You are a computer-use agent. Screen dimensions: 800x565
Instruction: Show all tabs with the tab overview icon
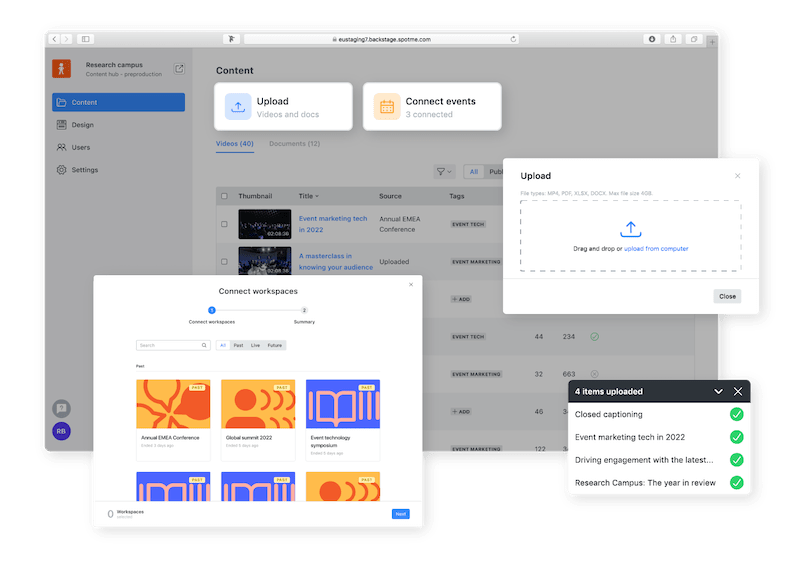[x=694, y=39]
